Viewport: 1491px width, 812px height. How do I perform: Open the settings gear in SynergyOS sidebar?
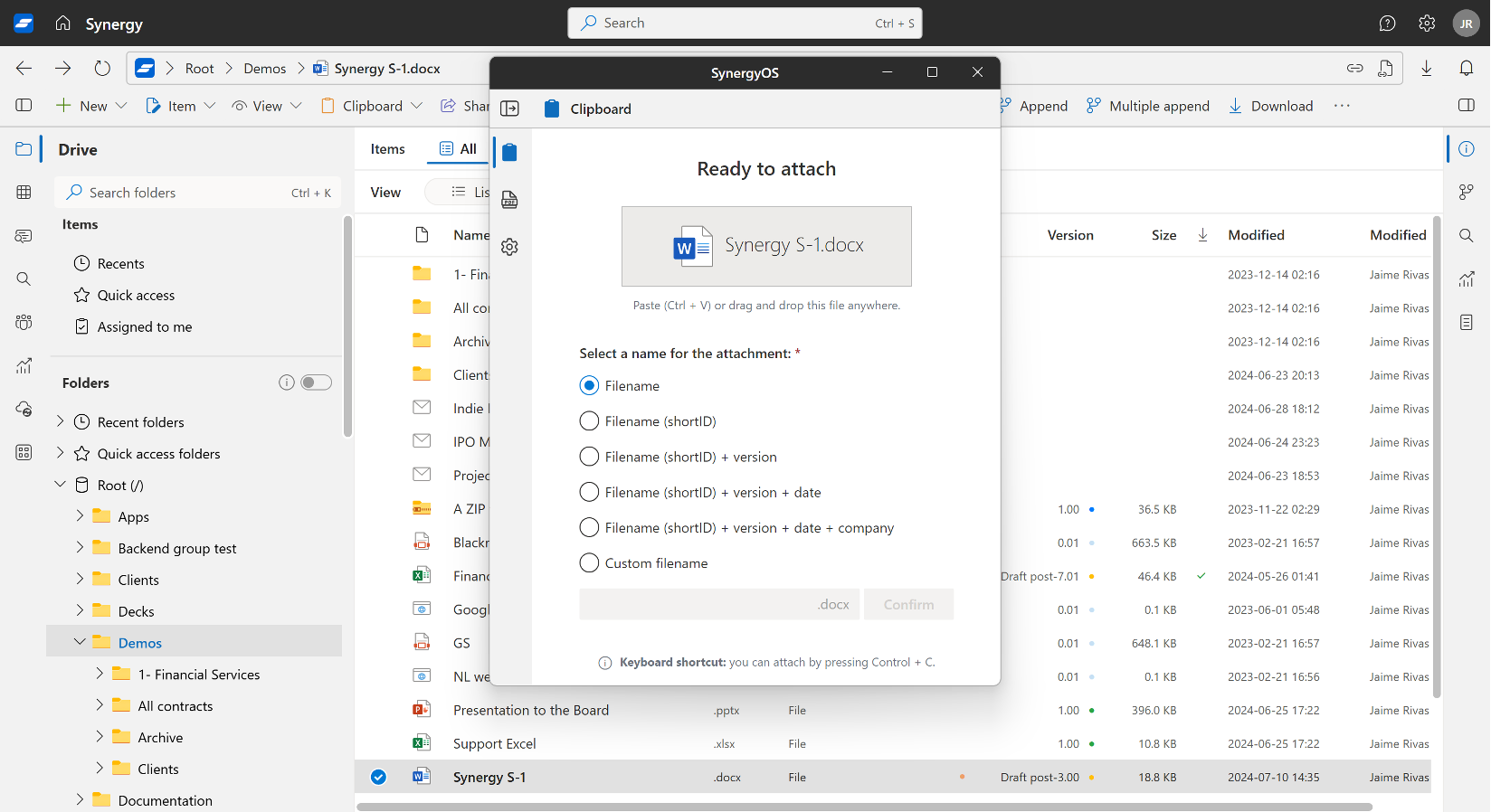pos(509,247)
